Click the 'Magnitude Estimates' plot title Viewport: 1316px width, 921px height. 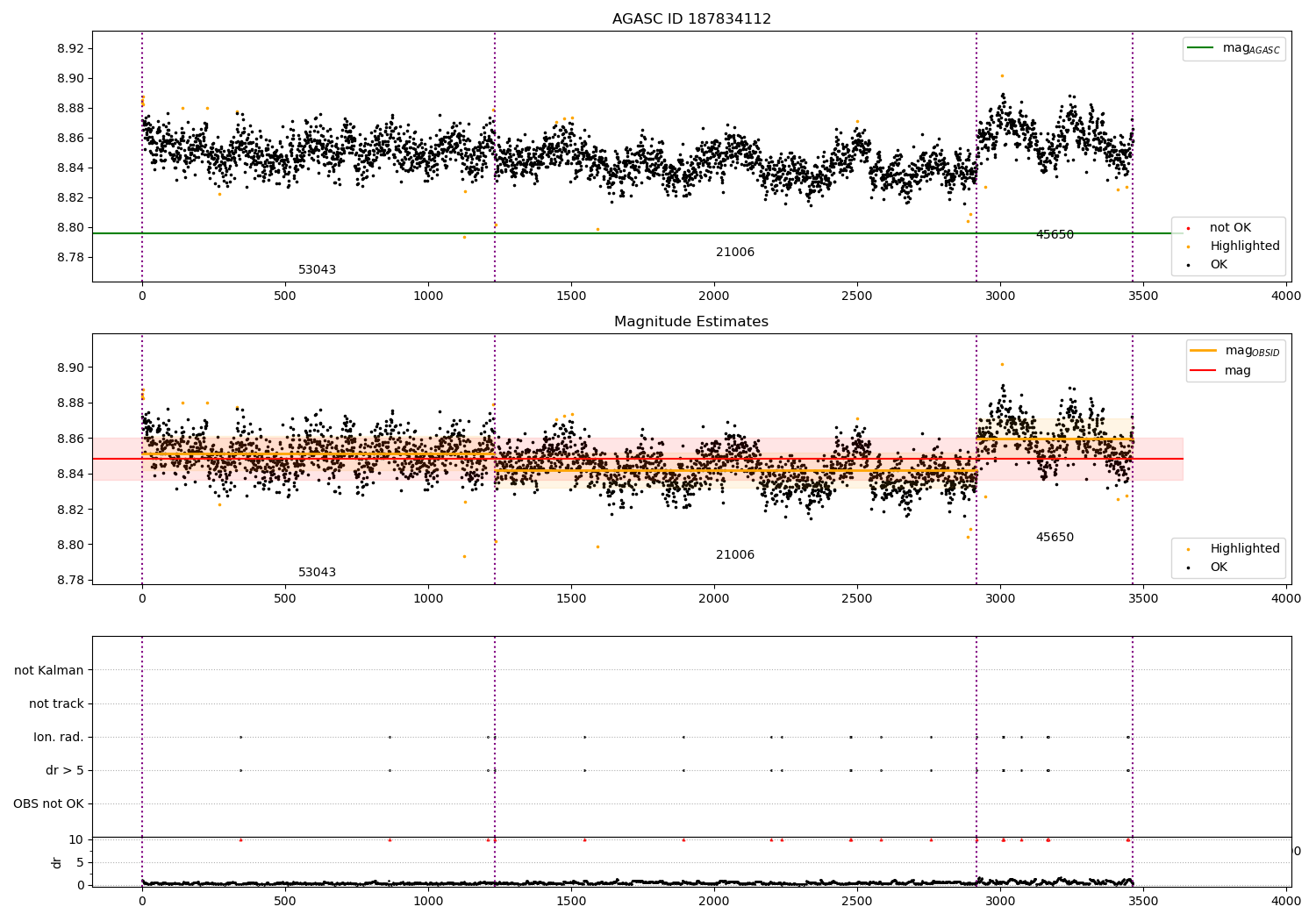tap(691, 322)
